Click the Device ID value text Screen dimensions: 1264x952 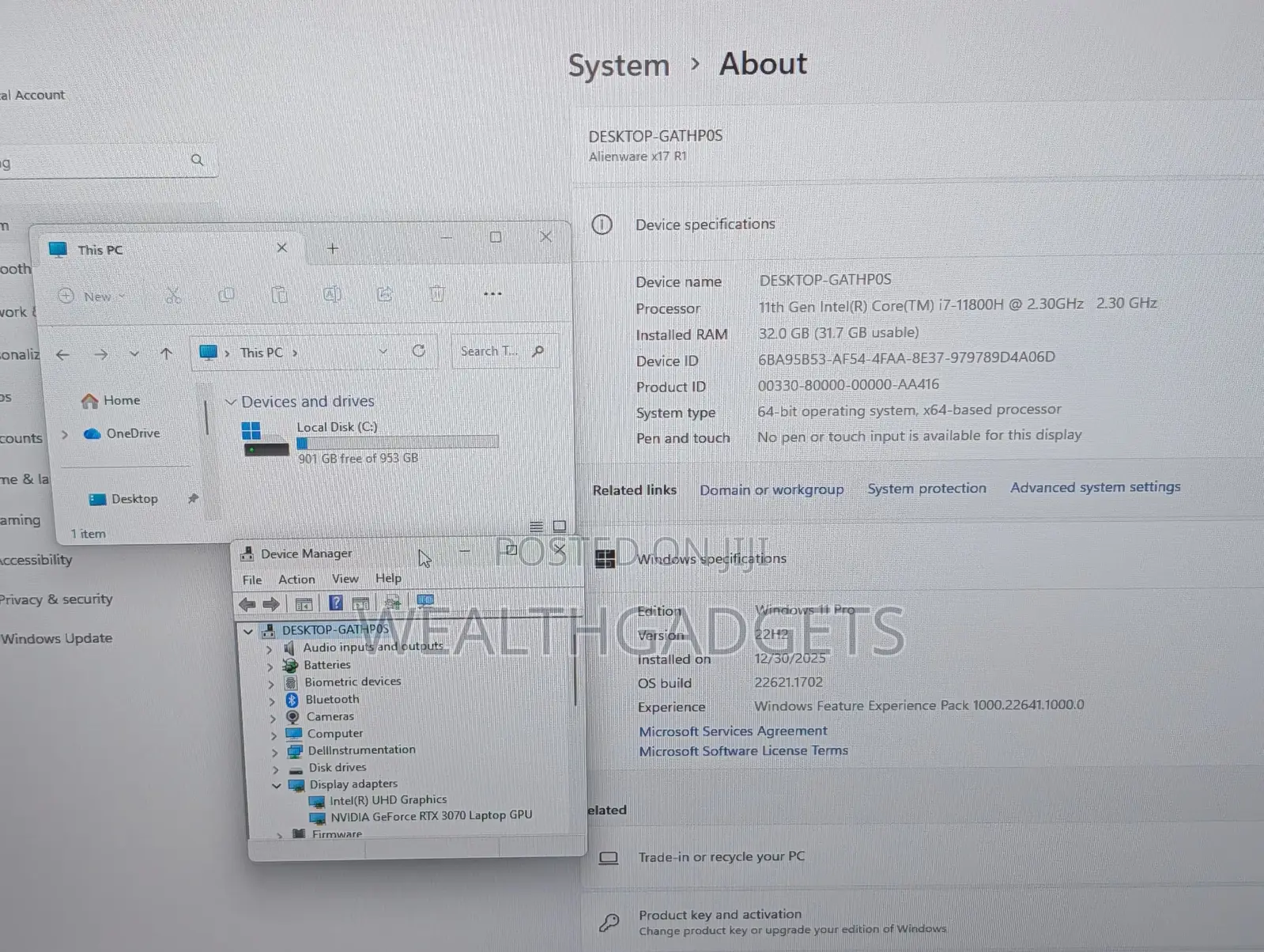click(x=907, y=357)
